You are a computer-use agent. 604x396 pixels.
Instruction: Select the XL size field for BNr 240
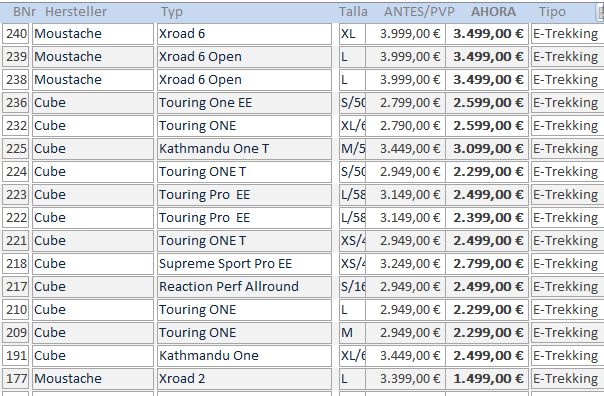click(352, 34)
